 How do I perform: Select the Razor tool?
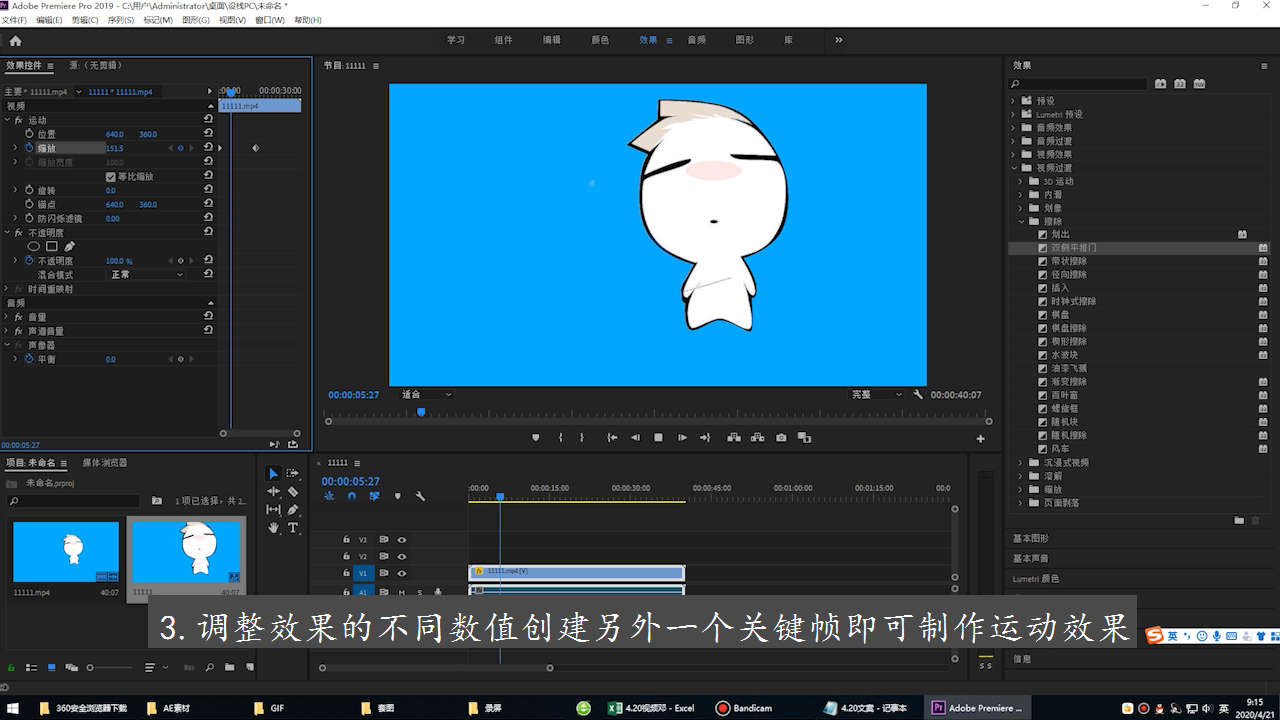(x=293, y=492)
